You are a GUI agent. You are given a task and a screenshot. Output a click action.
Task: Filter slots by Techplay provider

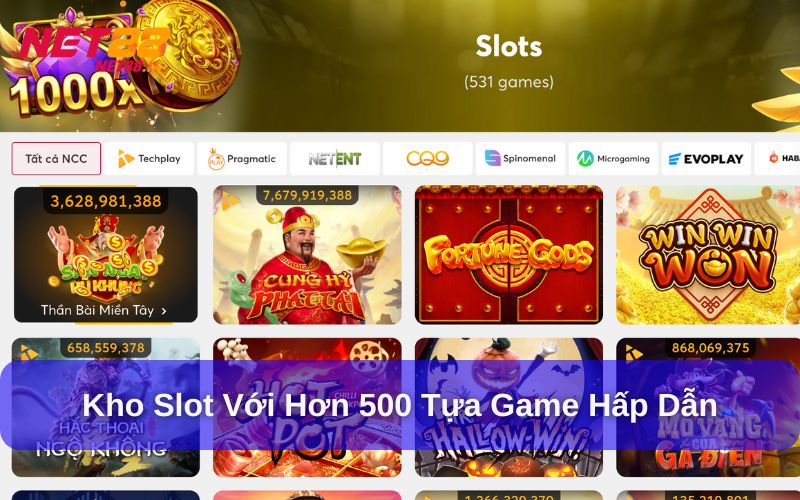(149, 159)
